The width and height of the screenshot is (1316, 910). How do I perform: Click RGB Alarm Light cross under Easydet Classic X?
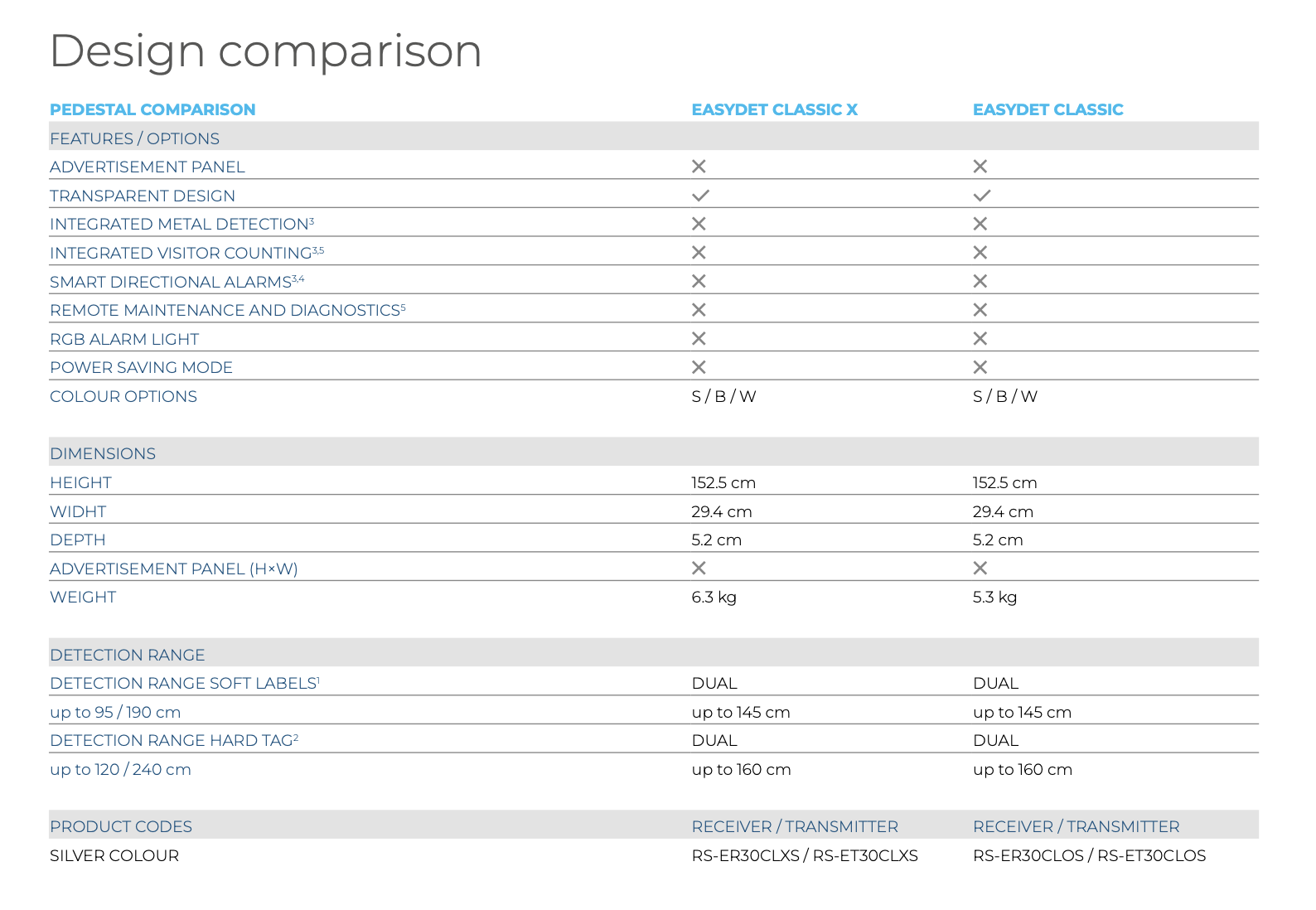point(699,338)
